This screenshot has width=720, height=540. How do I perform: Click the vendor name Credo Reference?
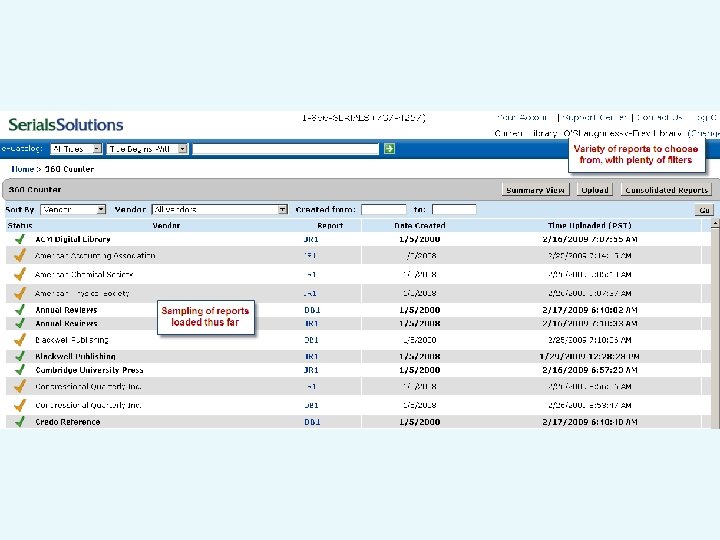[x=68, y=422]
